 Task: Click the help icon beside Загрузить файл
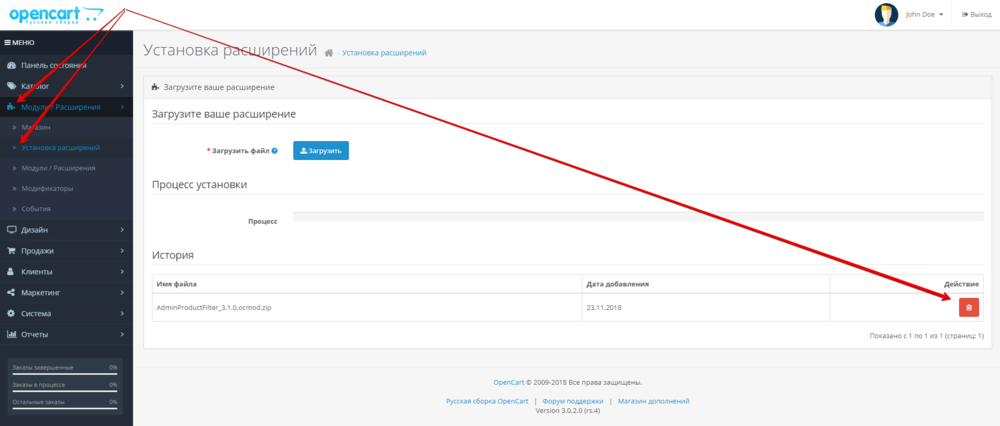pos(275,151)
